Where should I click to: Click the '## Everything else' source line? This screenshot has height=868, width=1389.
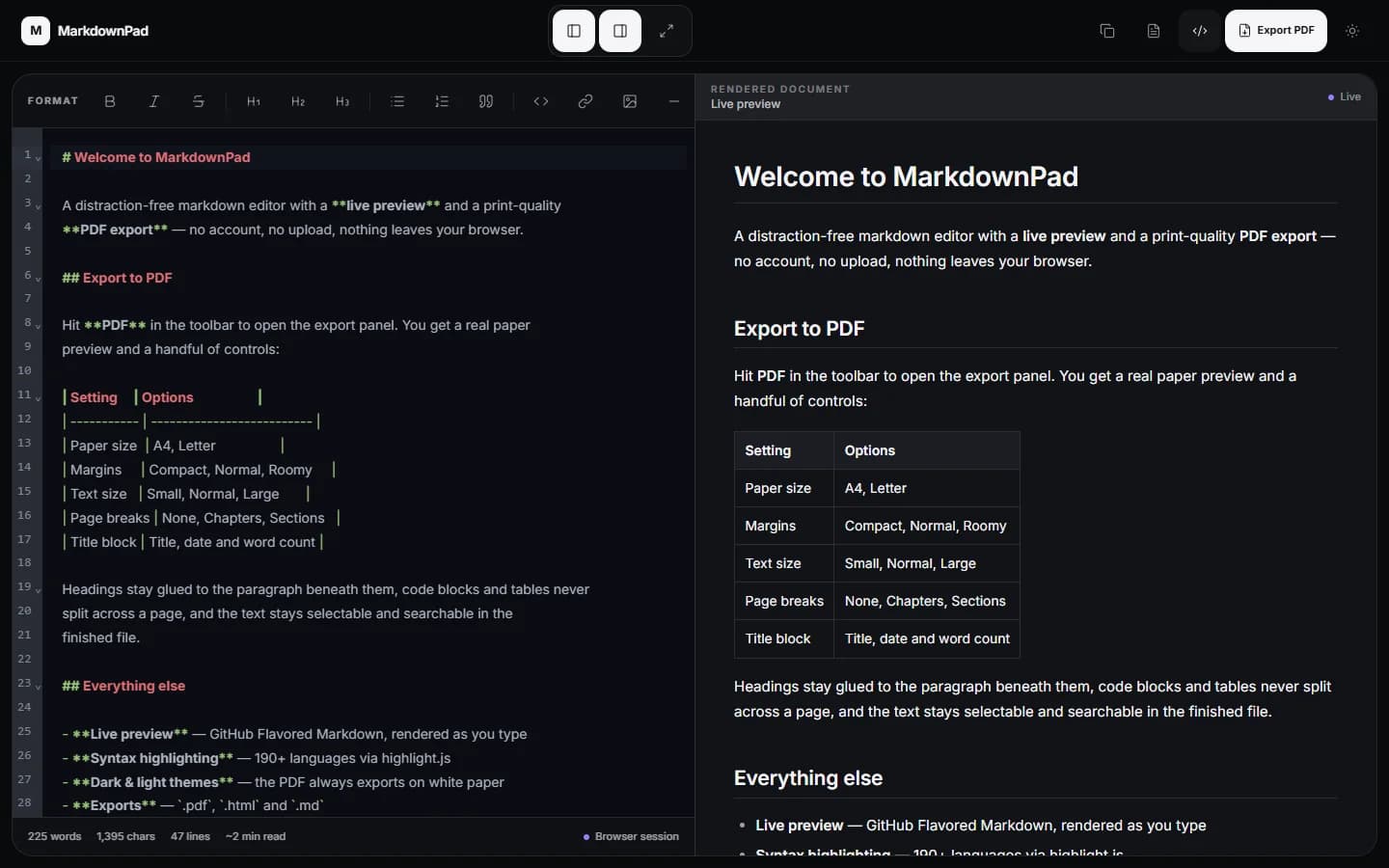pos(368,686)
